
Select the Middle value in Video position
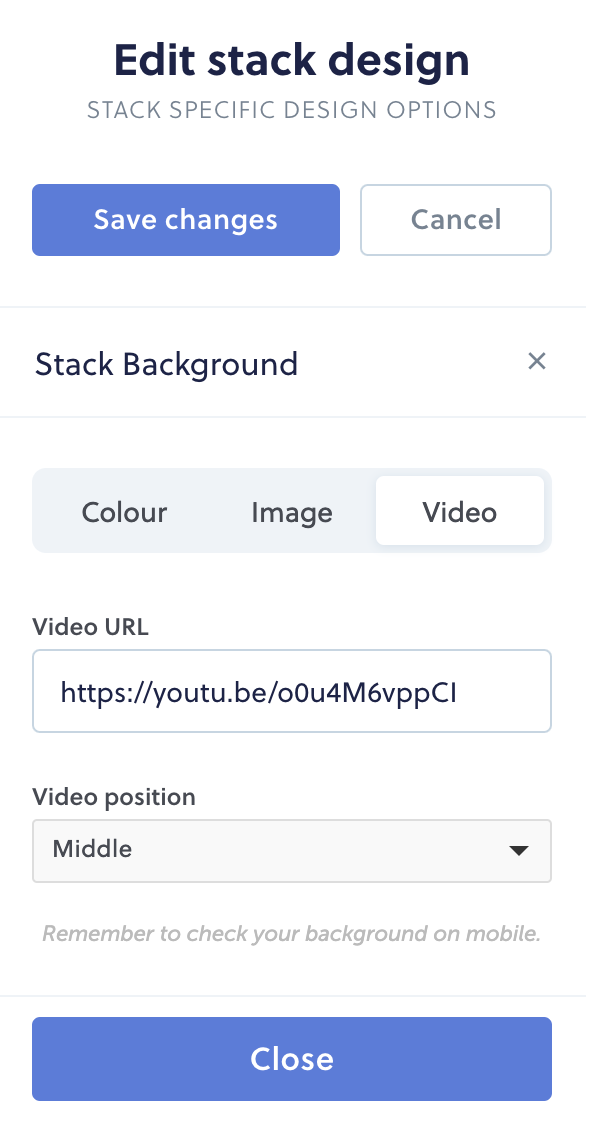click(x=92, y=849)
